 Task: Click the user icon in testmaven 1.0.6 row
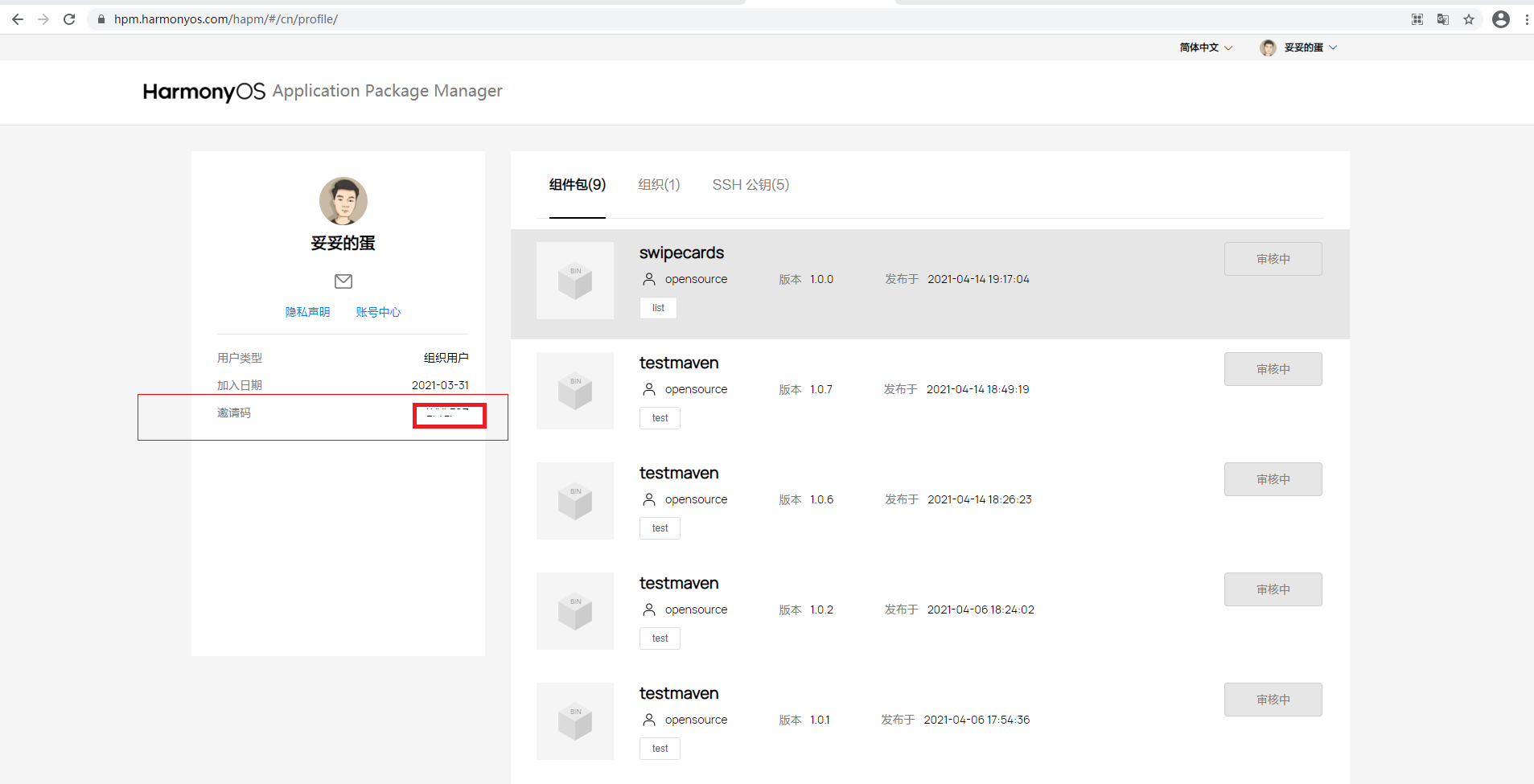click(649, 499)
